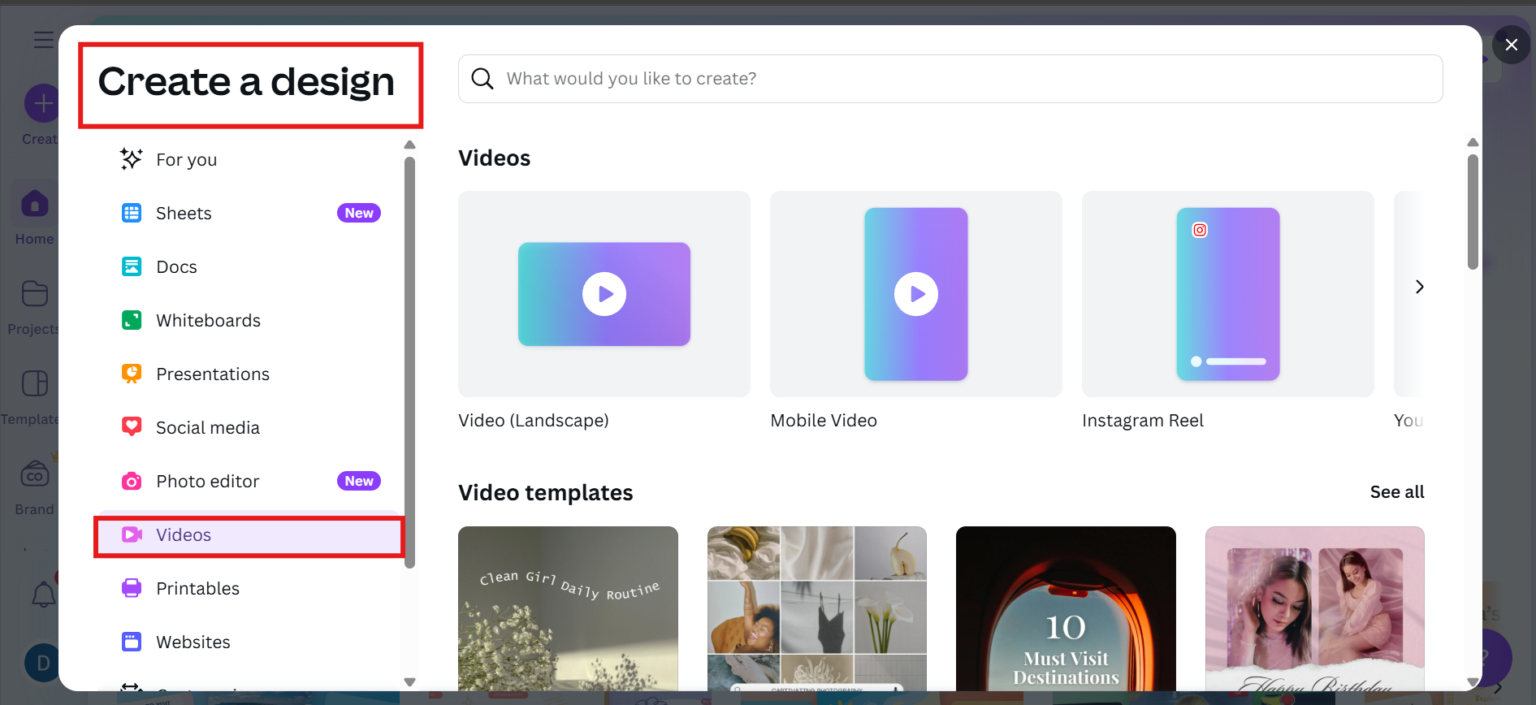
Task: Select the Docs design type icon
Action: tap(132, 266)
